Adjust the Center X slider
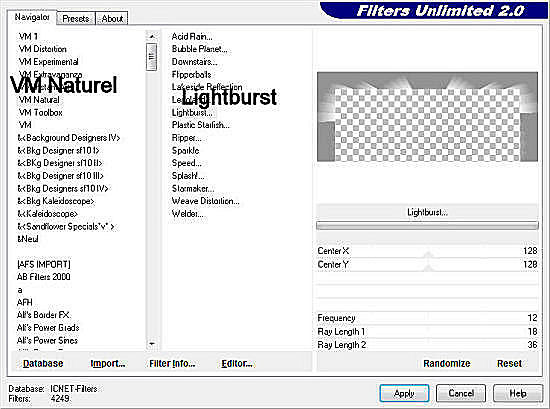 tap(427, 251)
